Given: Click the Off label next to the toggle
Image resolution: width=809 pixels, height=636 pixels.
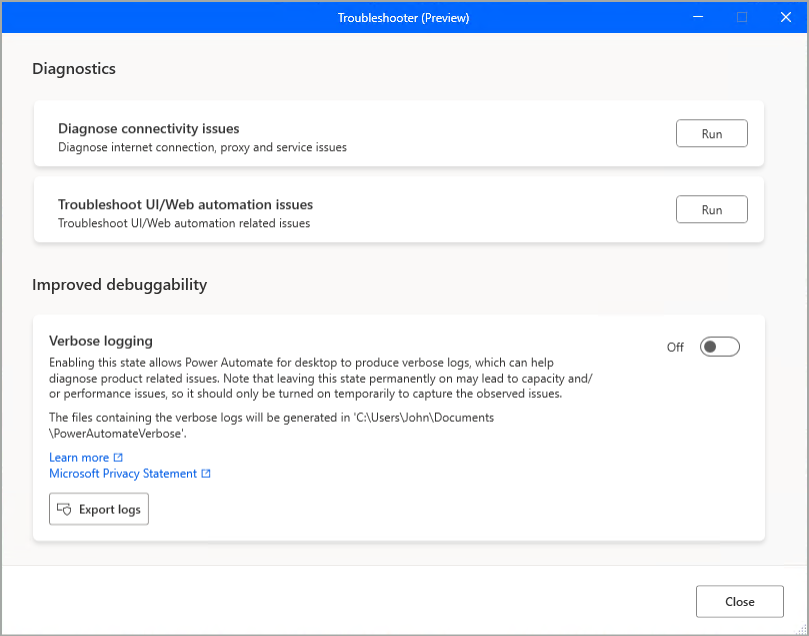Looking at the screenshot, I should 675,346.
